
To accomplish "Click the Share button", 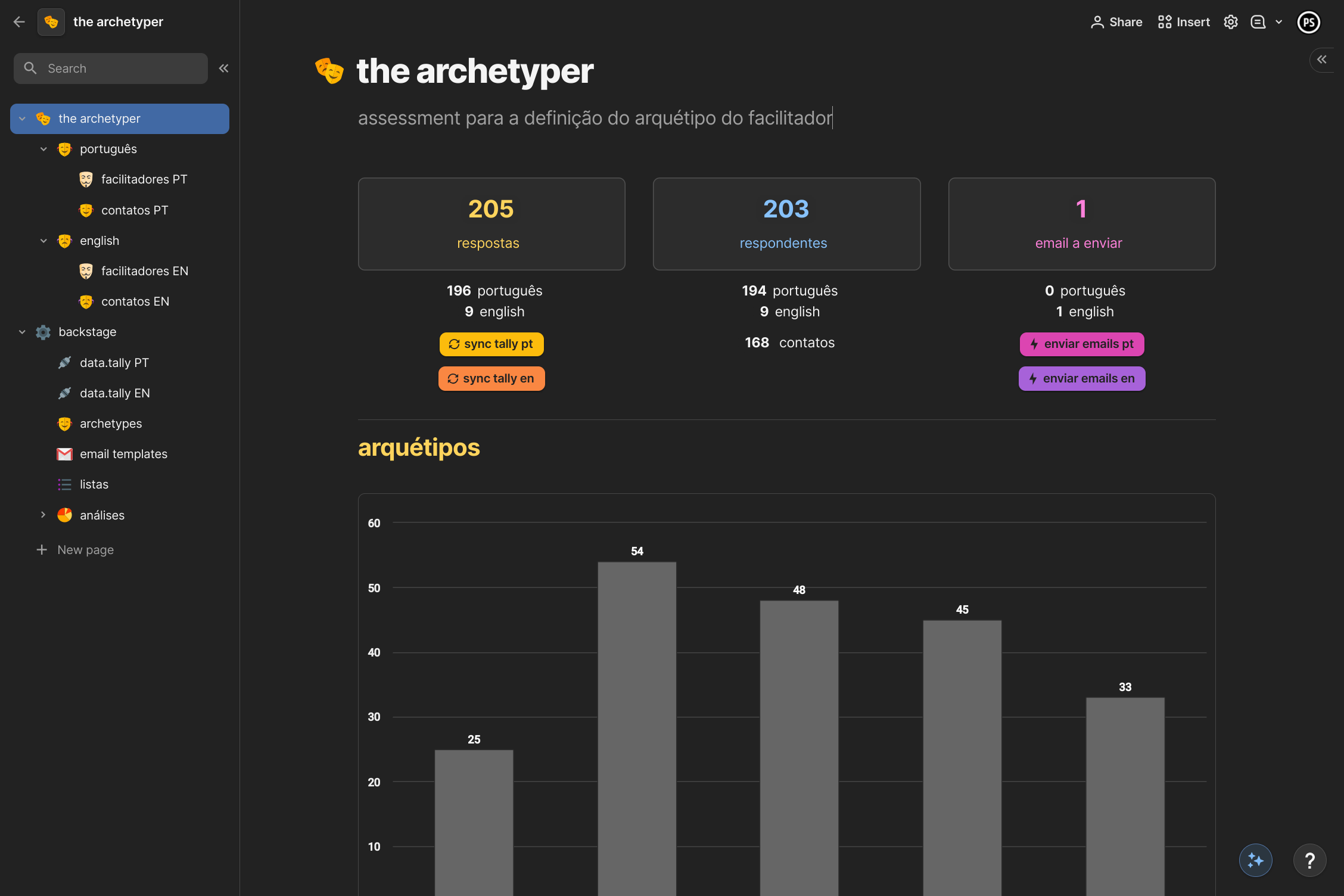I will click(1116, 22).
